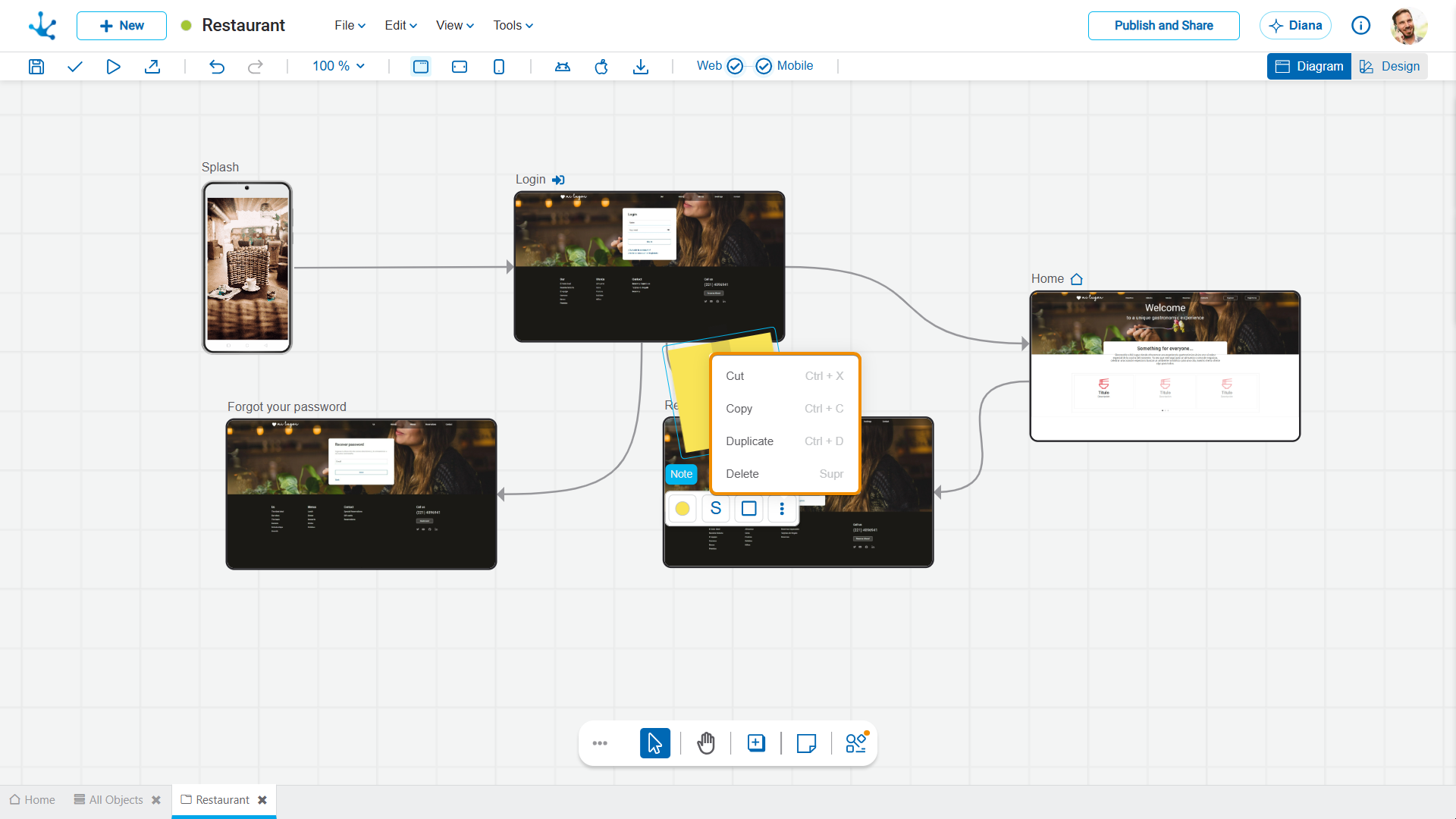This screenshot has height=819, width=1456.
Task: Click the checkmark validate icon
Action: tap(74, 67)
